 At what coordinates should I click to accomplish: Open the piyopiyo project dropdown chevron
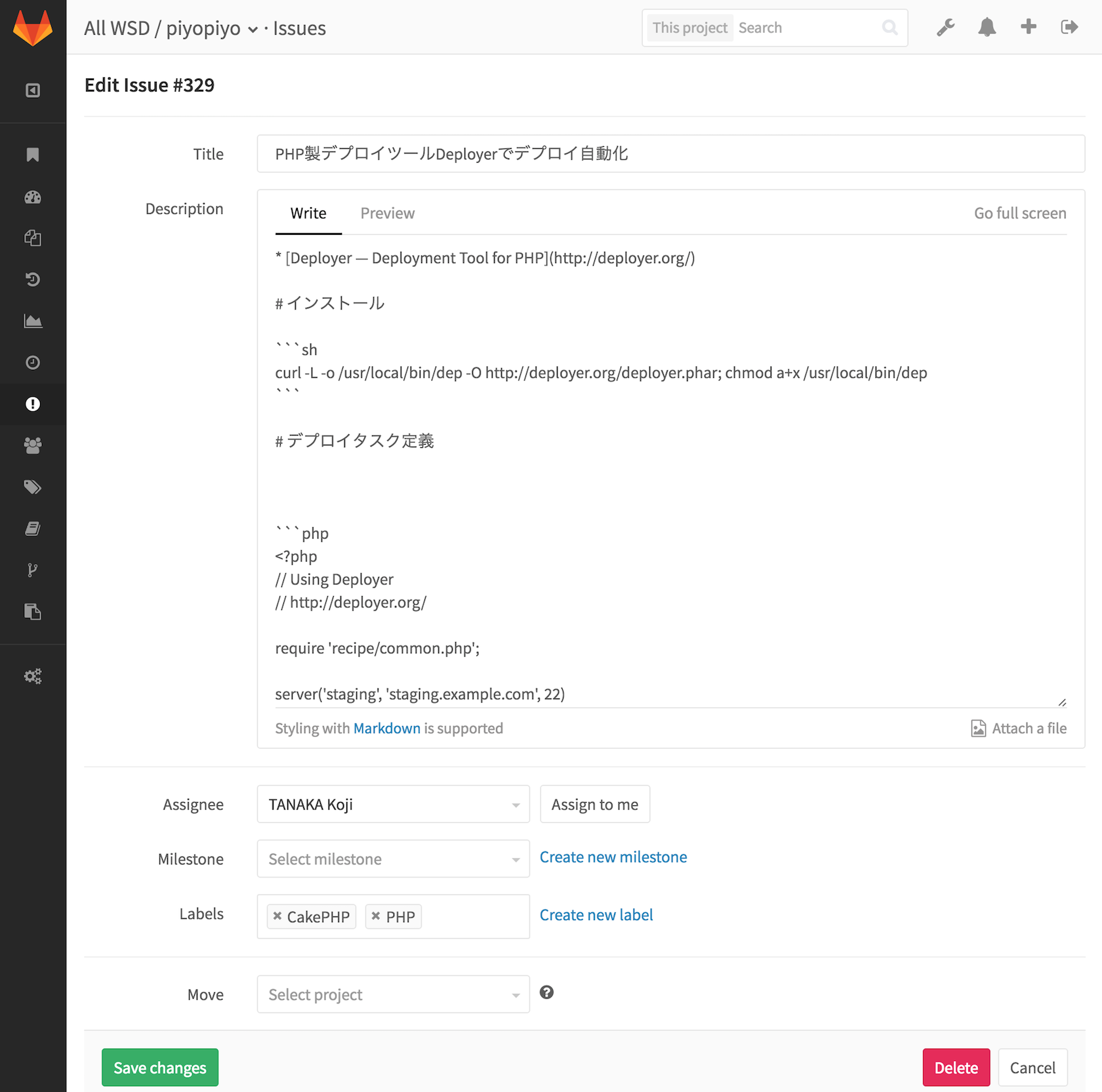(x=253, y=30)
